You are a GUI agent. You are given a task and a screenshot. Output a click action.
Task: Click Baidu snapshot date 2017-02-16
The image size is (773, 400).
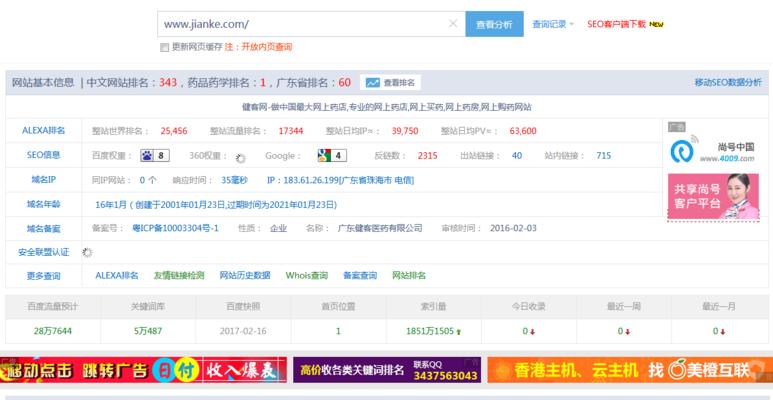[243, 331]
